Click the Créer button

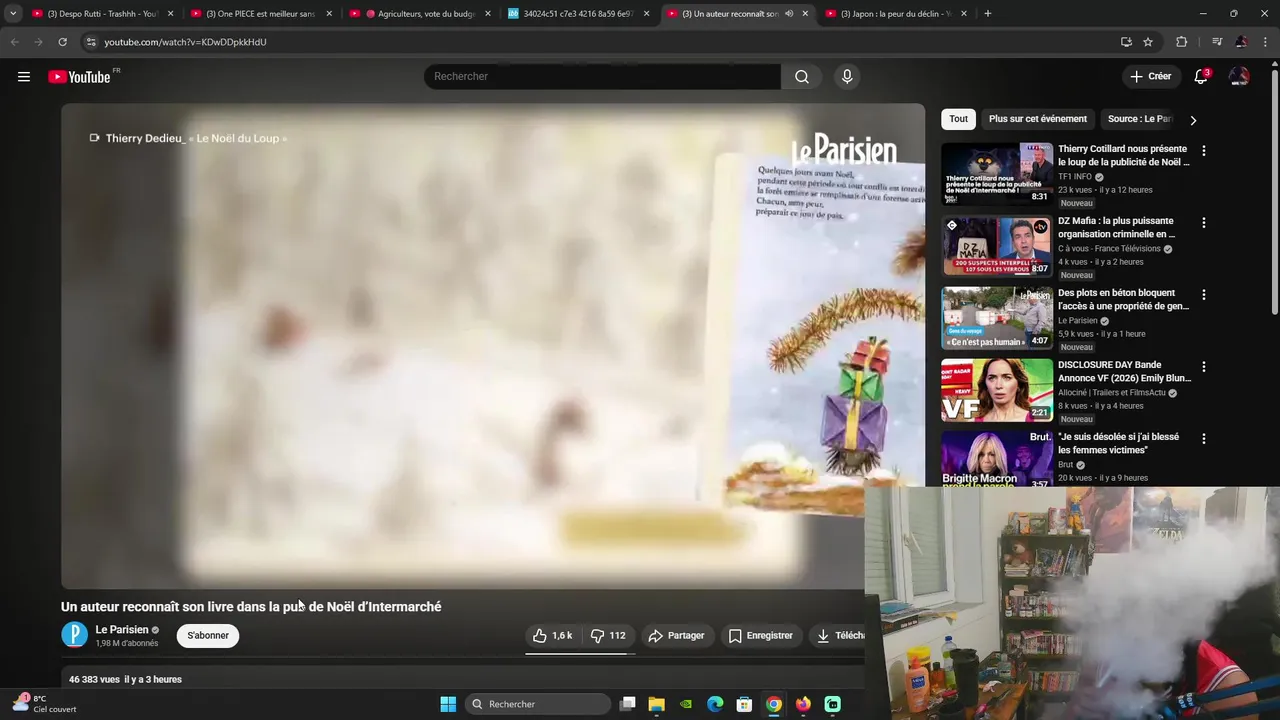(x=1150, y=76)
